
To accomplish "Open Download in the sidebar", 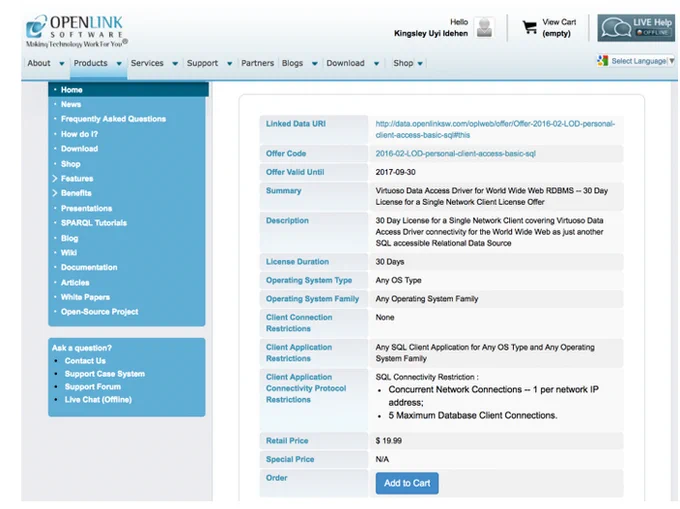I will pos(79,149).
